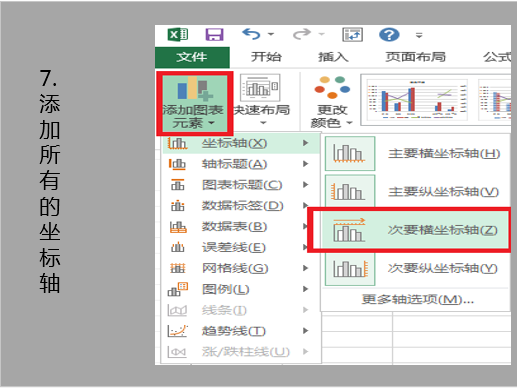Screen dimensions: 517x388
Task: Expand submenu arrow beside 轴标题(A)
Action: (x=305, y=164)
